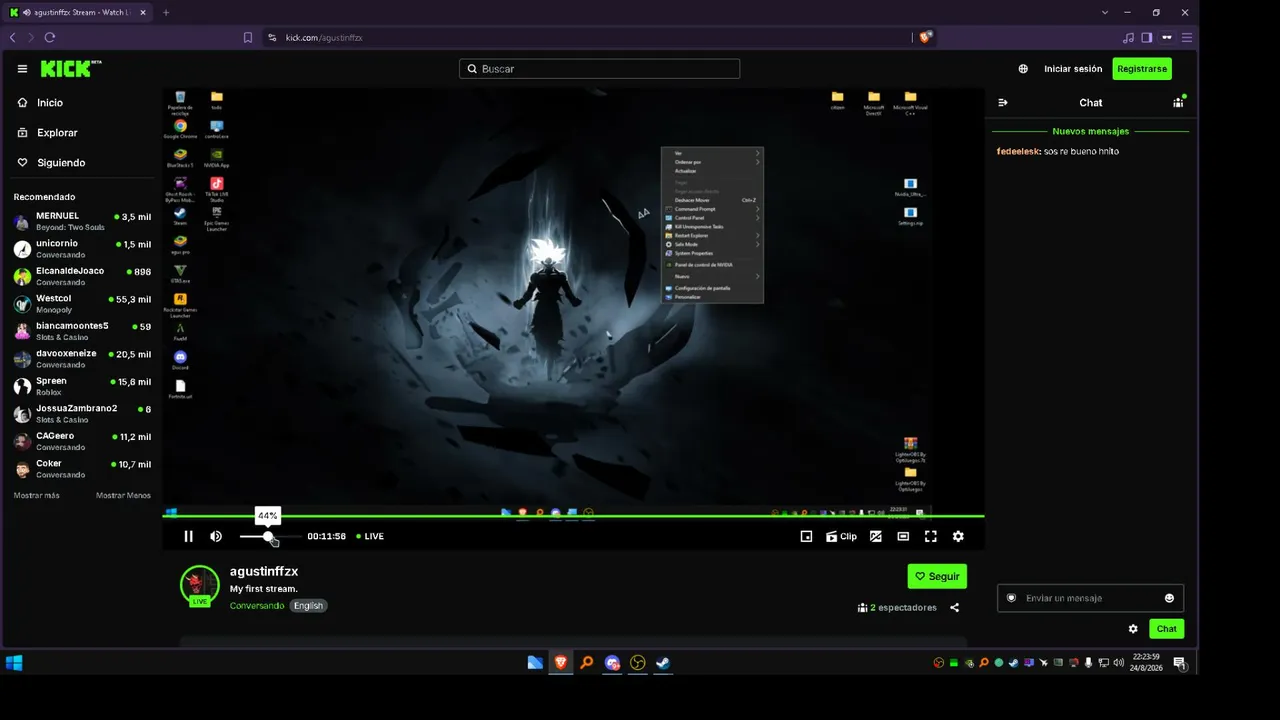Open the Coker recommended channel
This screenshot has height=720, width=1280.
point(82,469)
